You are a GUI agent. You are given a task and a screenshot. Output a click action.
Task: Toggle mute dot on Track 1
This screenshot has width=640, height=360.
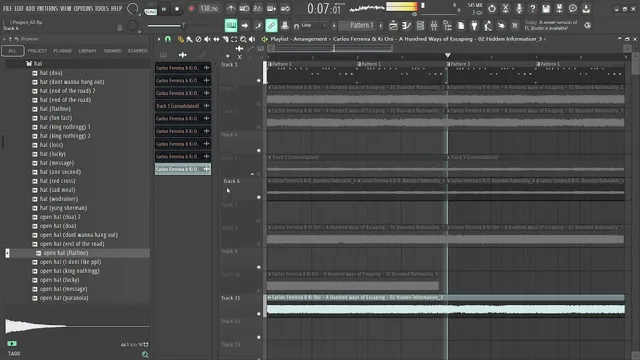pos(258,80)
